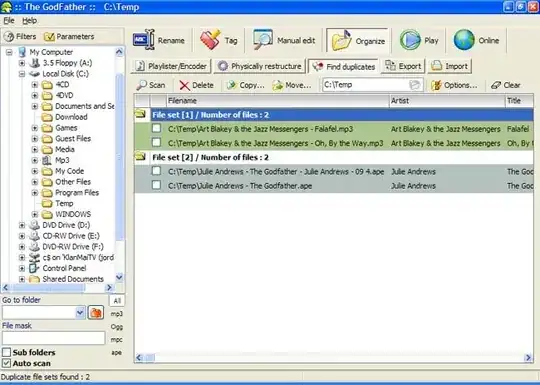Enable the Sub folders checkbox
This screenshot has width=540, height=385.
(x=6, y=352)
